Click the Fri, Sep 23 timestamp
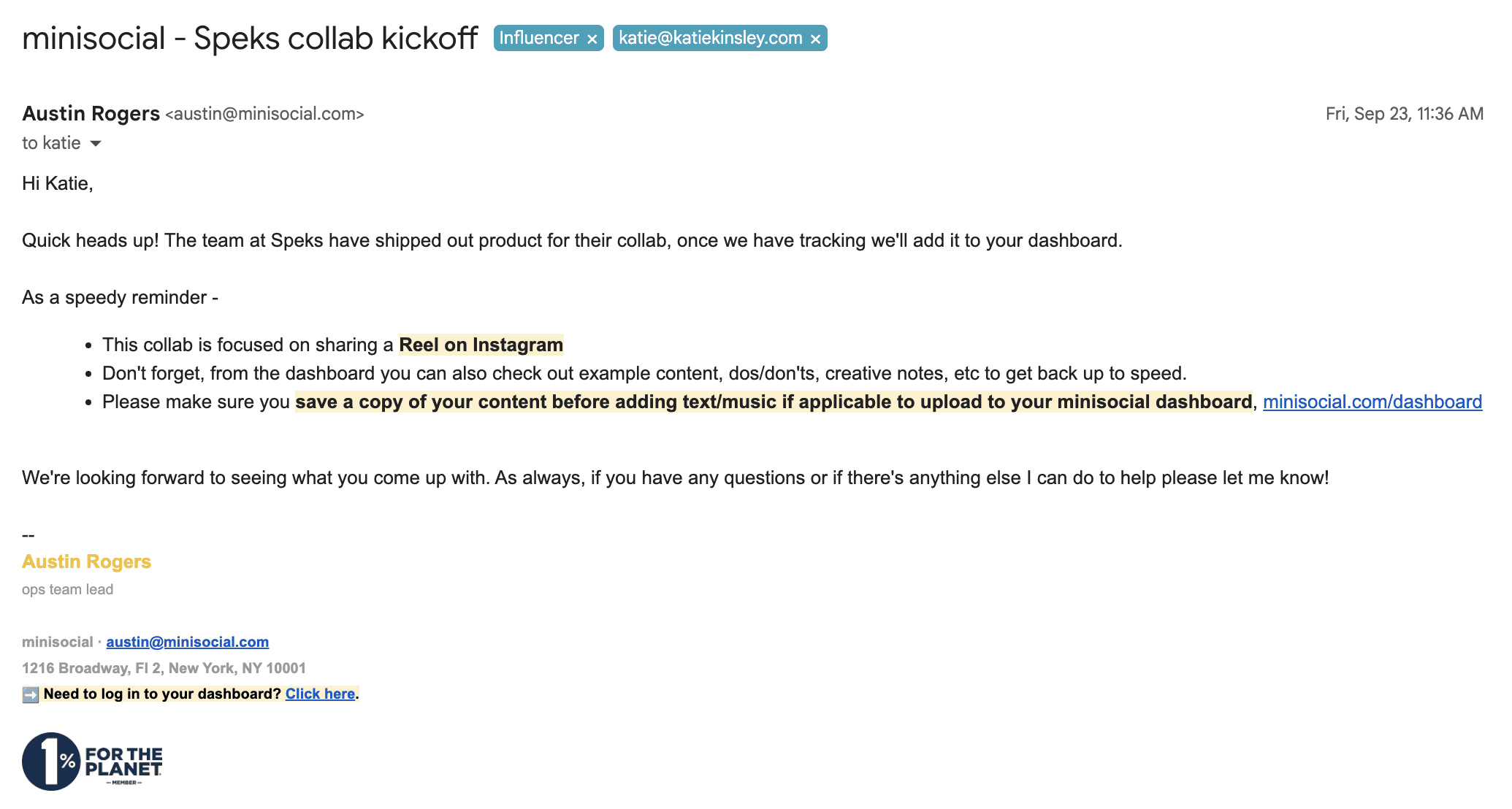Screen dimensions: 1512x809 1404,114
